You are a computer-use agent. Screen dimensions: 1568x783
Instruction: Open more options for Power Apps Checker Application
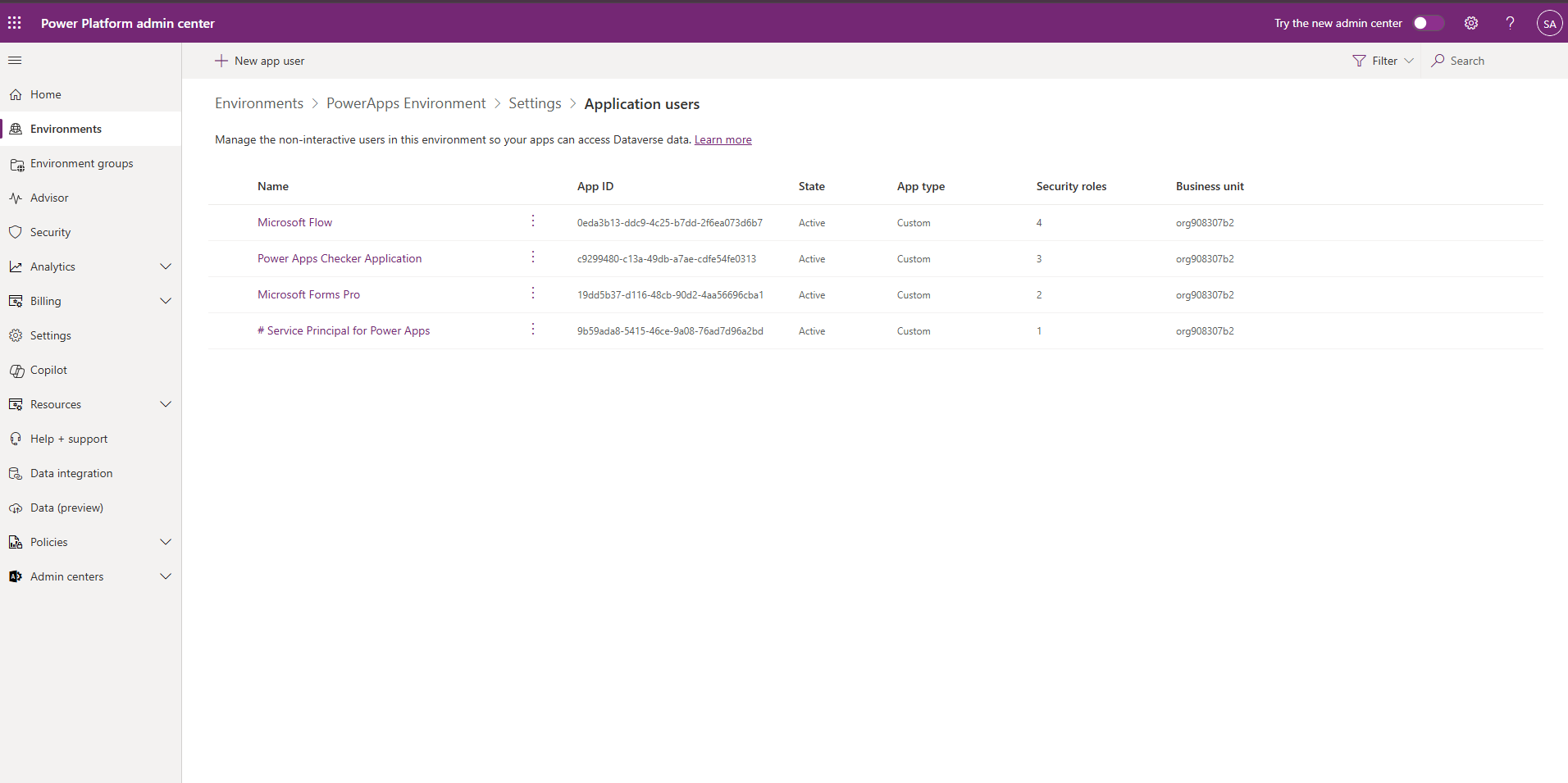[533, 257]
